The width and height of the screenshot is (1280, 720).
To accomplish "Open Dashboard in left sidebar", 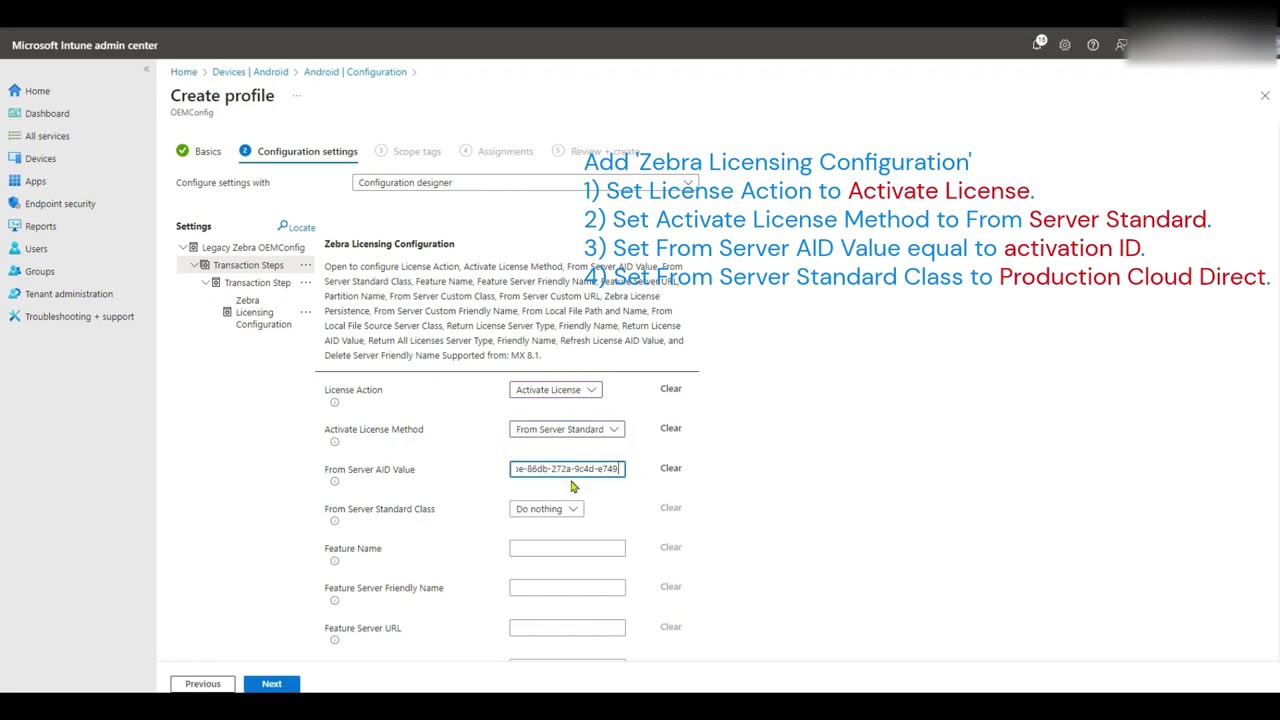I will [x=47, y=114].
